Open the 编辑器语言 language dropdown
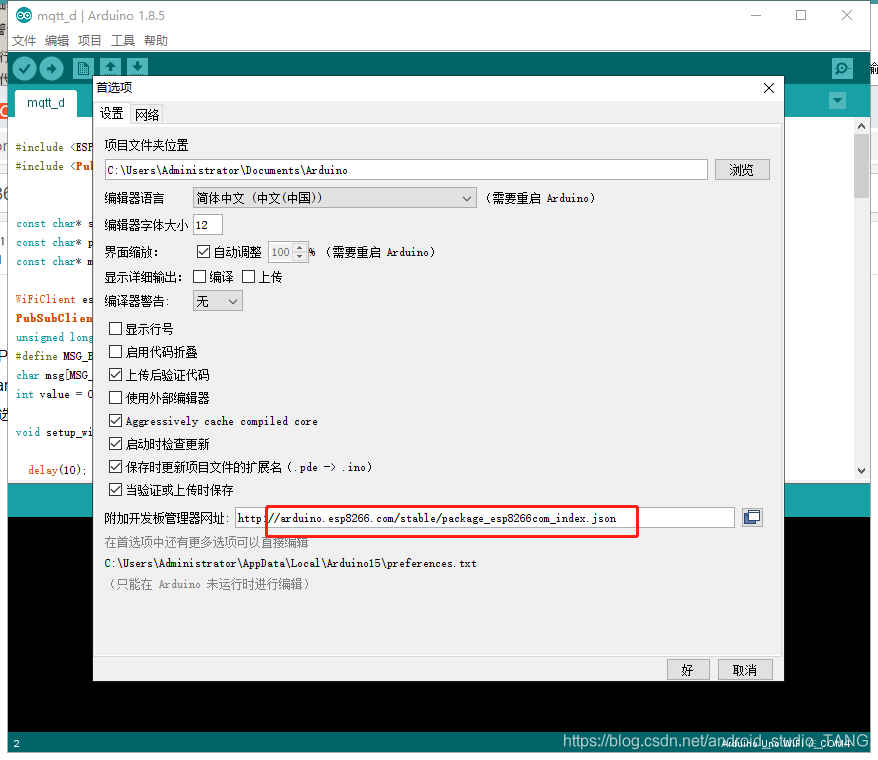The width and height of the screenshot is (878, 760). (334, 198)
